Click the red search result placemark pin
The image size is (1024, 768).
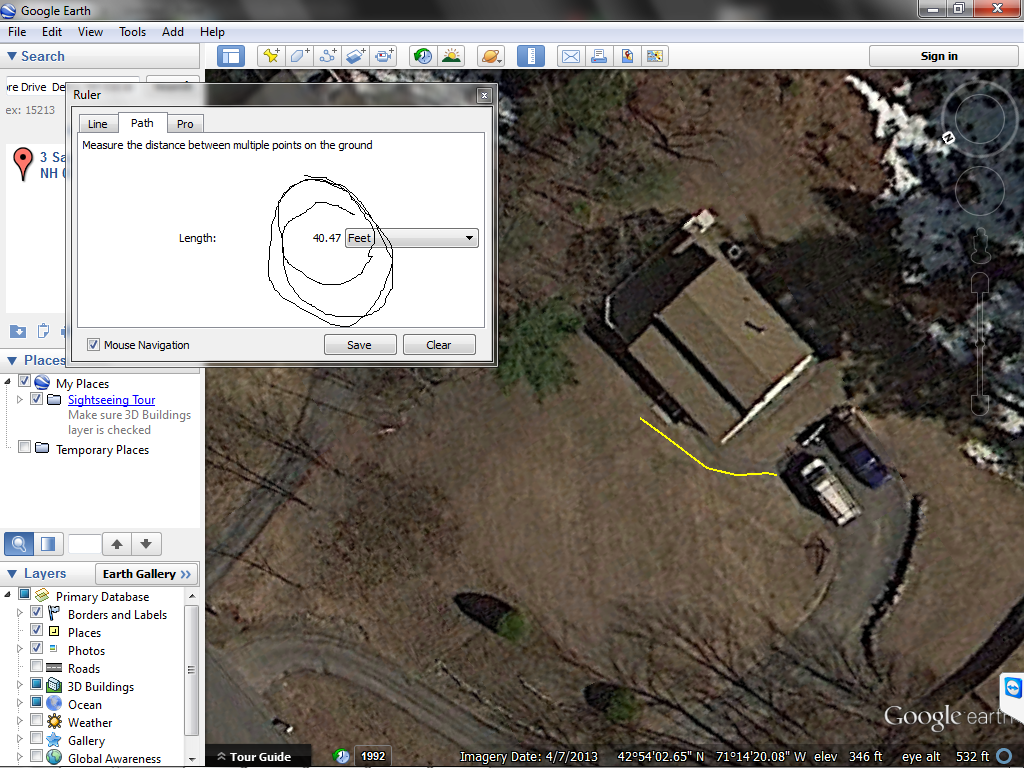[x=24, y=163]
